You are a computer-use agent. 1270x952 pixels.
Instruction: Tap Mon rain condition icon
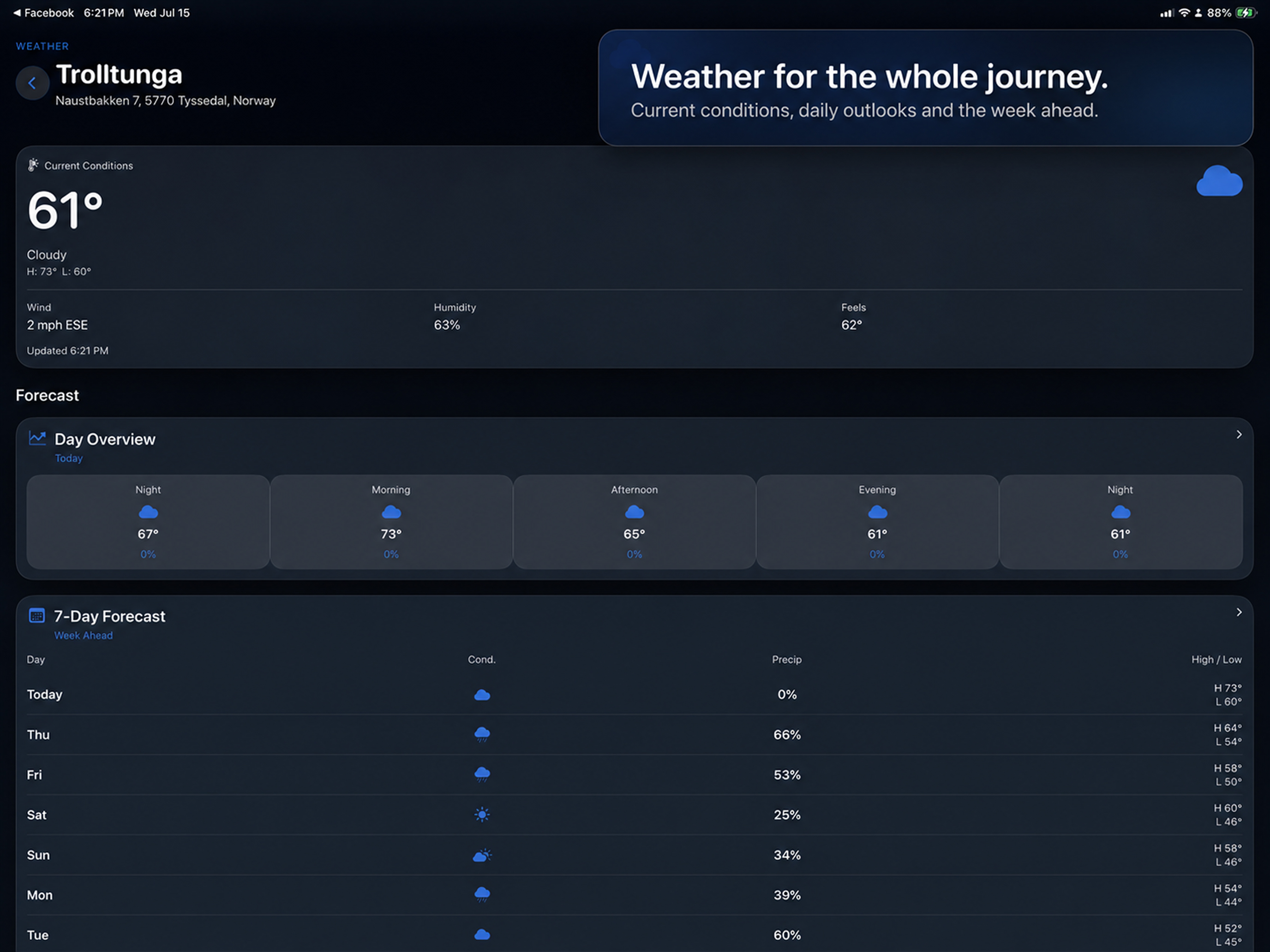coord(482,895)
